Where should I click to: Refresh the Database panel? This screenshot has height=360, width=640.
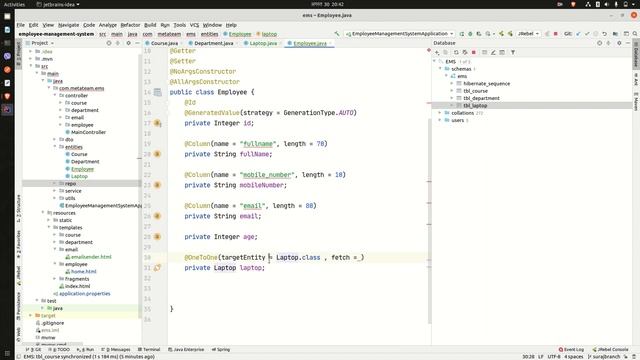click(x=456, y=52)
